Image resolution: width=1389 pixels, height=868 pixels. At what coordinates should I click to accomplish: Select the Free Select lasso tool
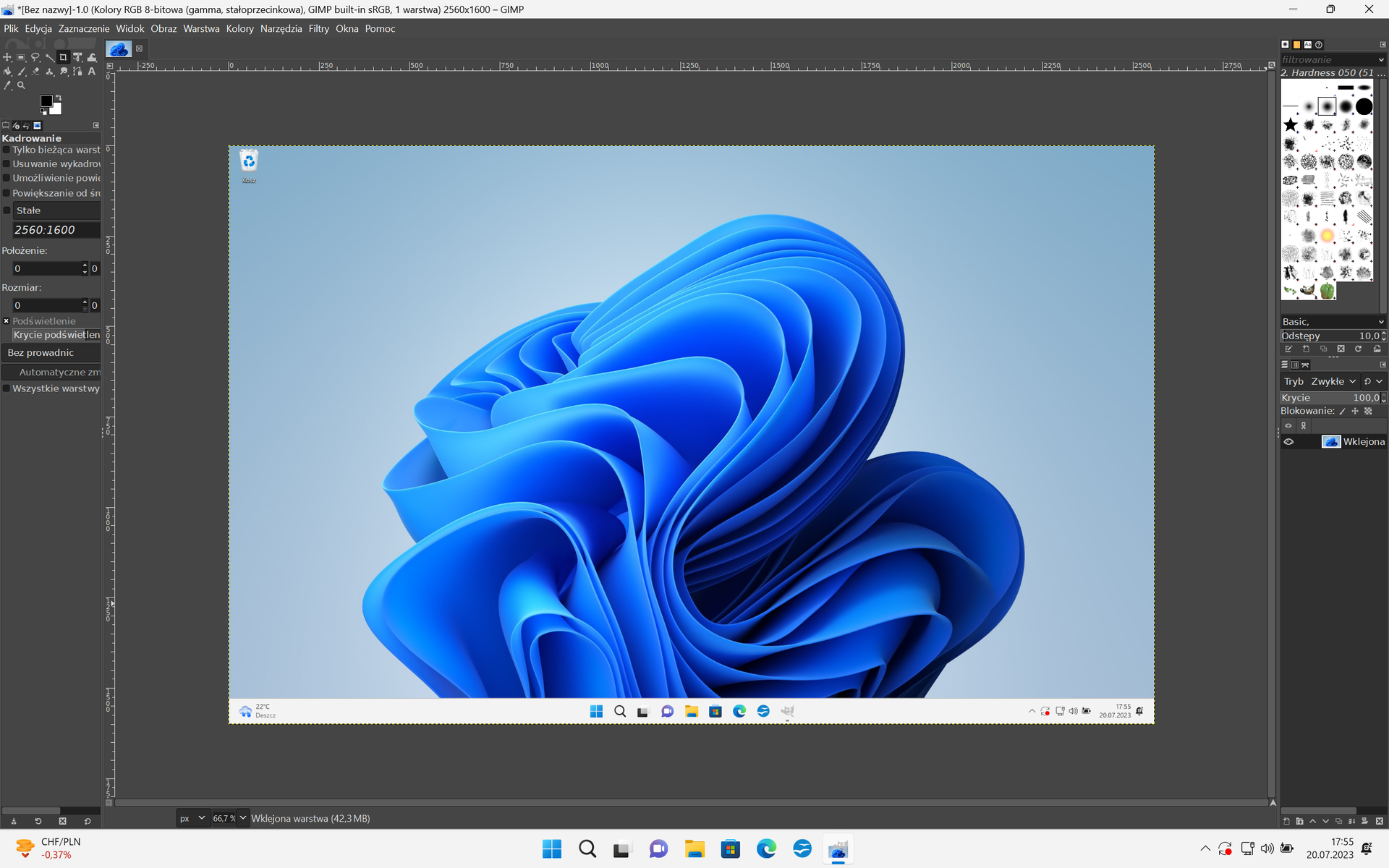click(35, 57)
